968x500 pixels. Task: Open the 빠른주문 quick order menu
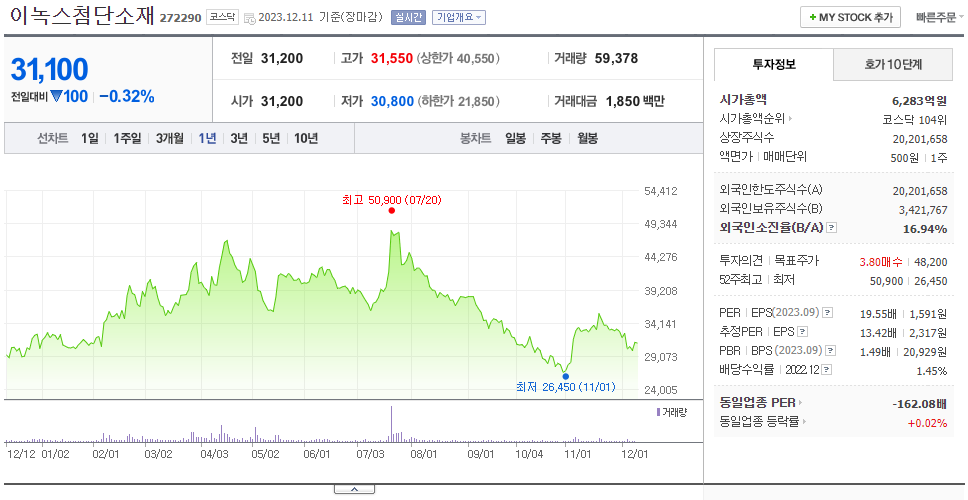tap(940, 17)
